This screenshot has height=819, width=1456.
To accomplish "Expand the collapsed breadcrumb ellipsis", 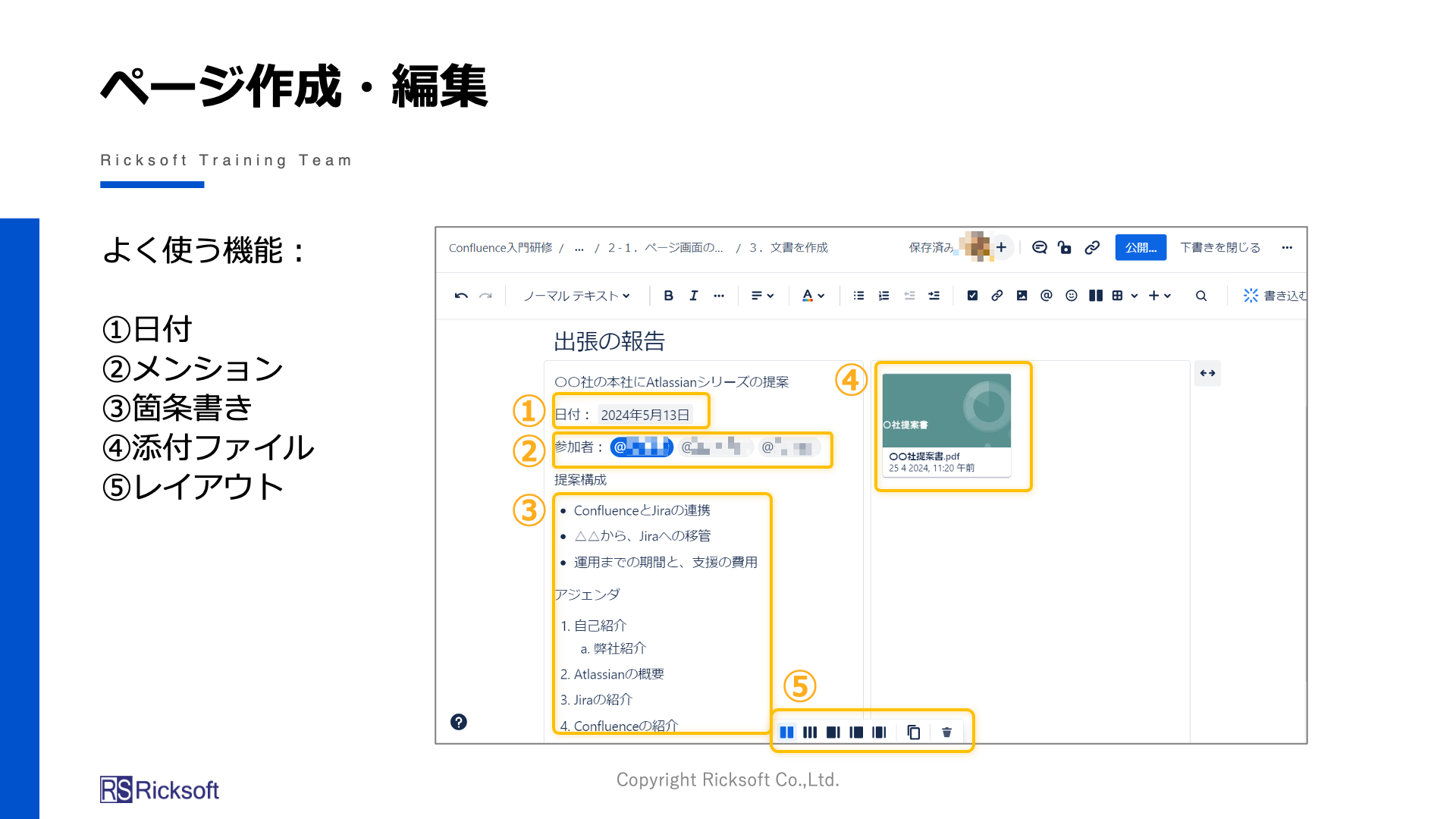I will click(x=579, y=248).
